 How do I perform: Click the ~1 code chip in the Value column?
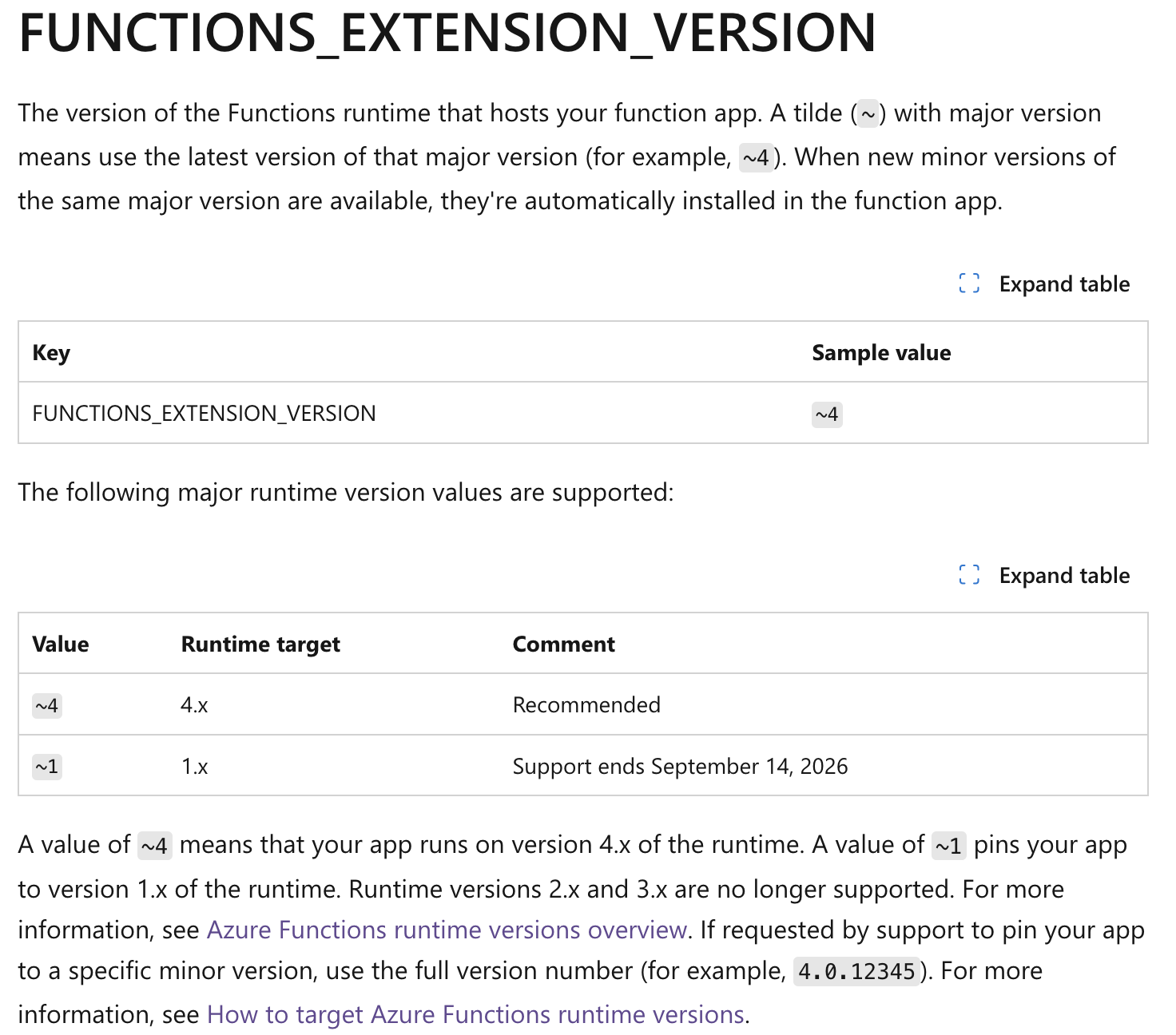pyautogui.click(x=46, y=766)
